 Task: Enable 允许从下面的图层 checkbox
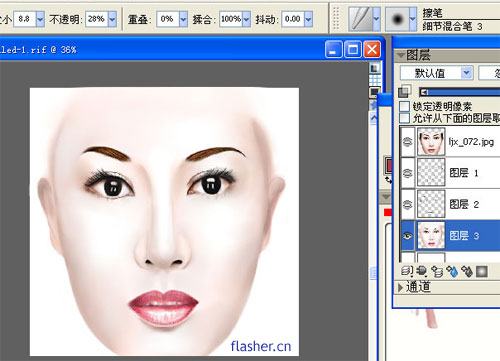404,118
